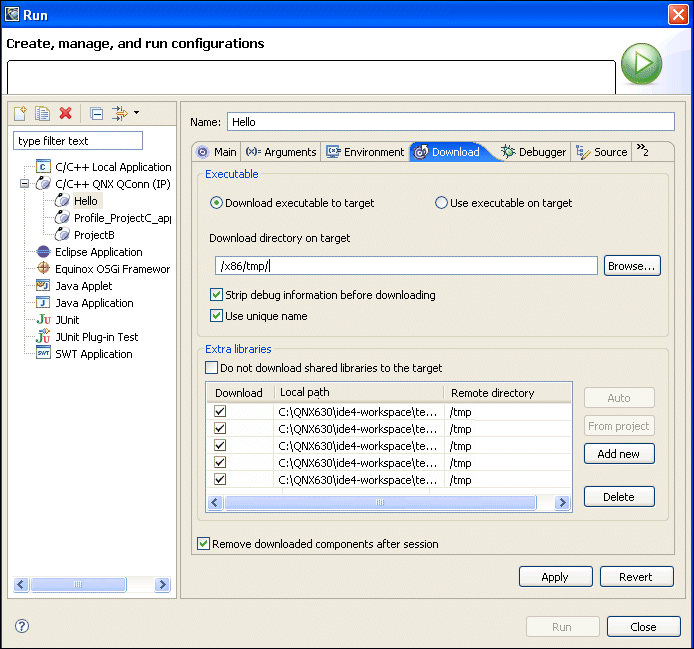Open the Environment tab
Screen dimensions: 694x649
pos(365,152)
